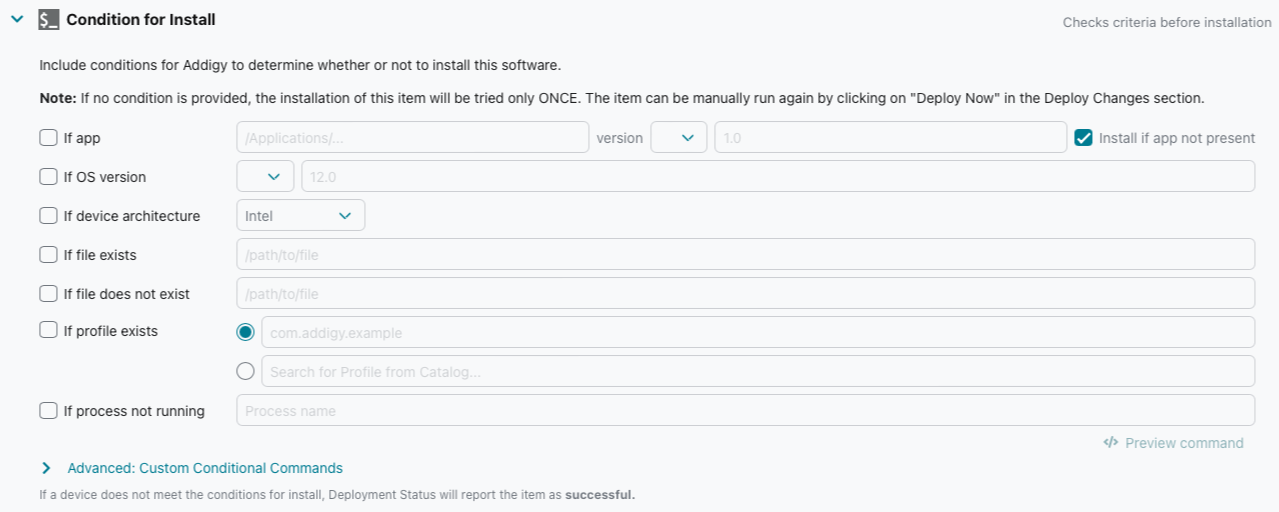Enable the If profile exists checkbox
Screen dimensions: 1279x512
(x=48, y=330)
